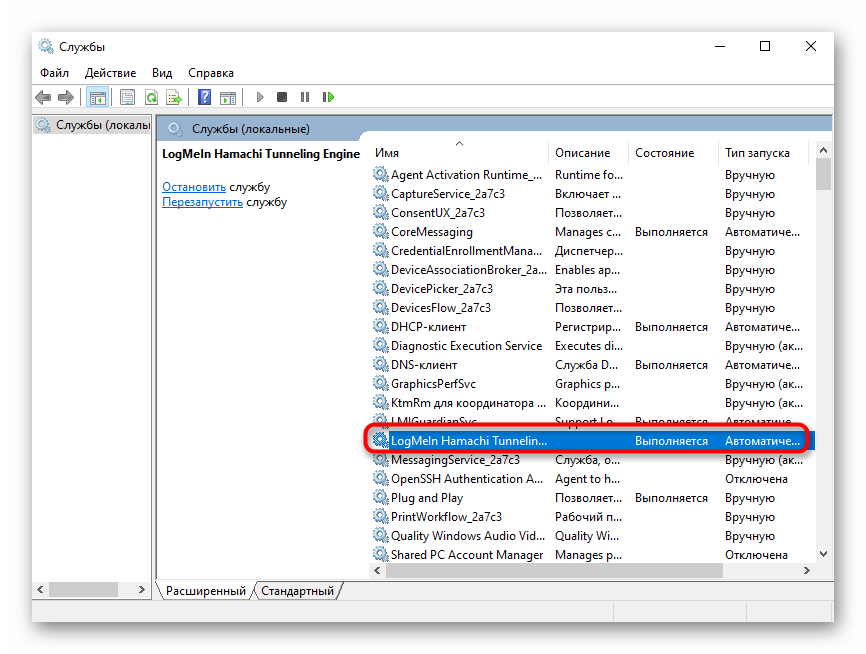Open the Действие menu
This screenshot has width=866, height=654.
pyautogui.click(x=111, y=73)
